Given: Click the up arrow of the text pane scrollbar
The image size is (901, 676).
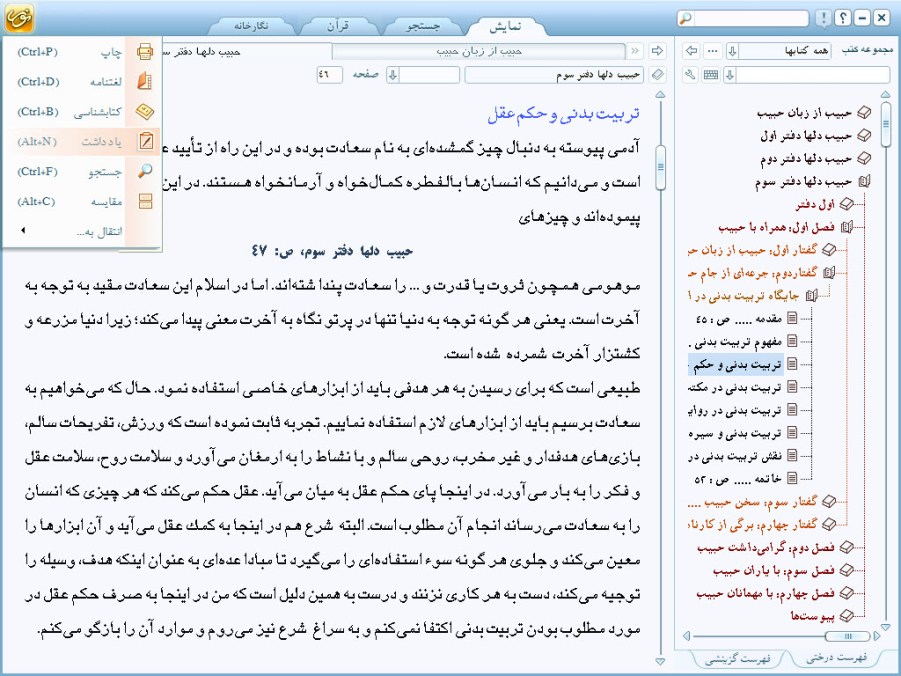Looking at the screenshot, I should coord(660,95).
